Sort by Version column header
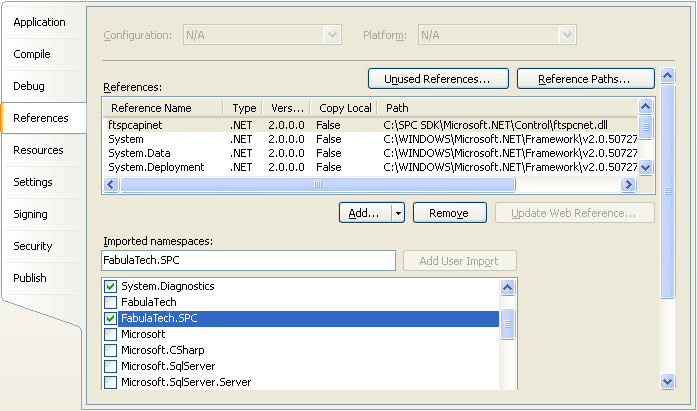 286,108
